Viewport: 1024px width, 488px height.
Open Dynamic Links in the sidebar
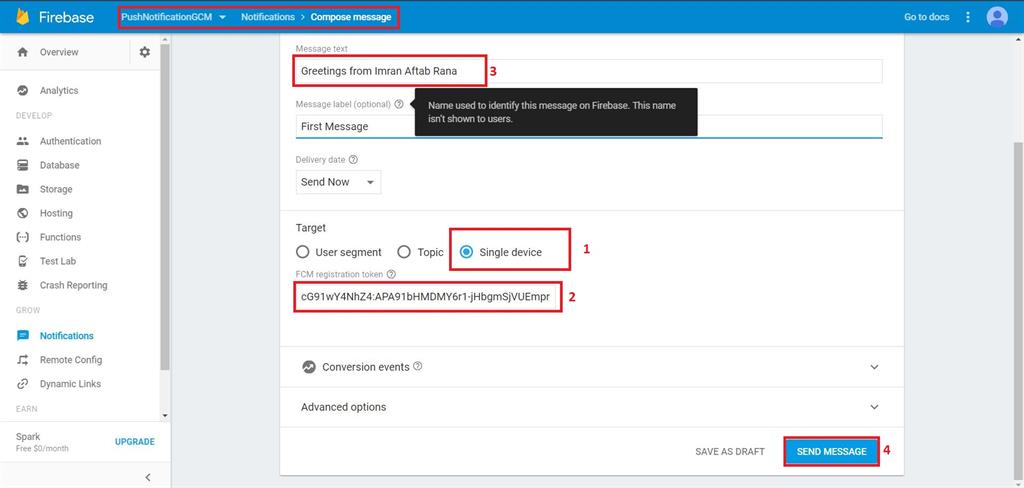click(x=71, y=384)
